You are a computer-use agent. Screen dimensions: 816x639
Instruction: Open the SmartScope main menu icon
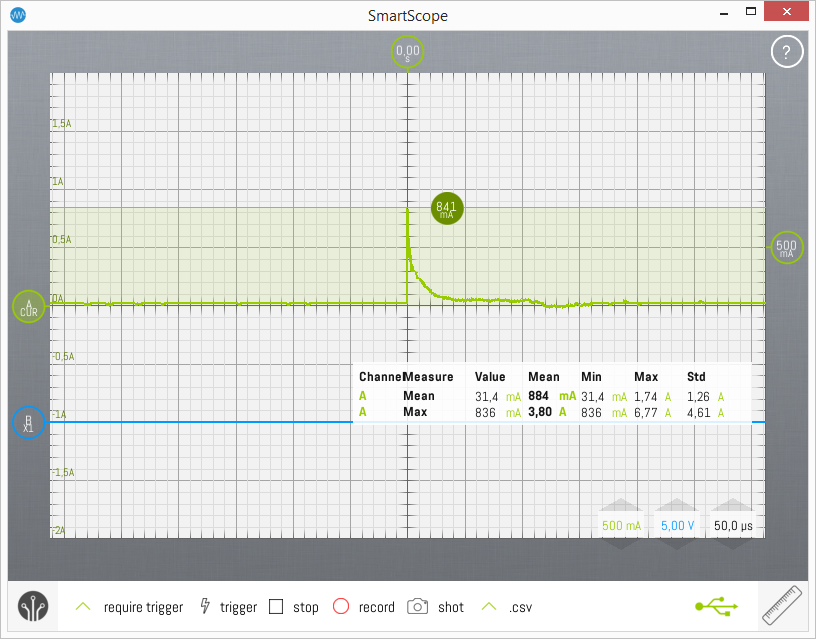coord(33,607)
